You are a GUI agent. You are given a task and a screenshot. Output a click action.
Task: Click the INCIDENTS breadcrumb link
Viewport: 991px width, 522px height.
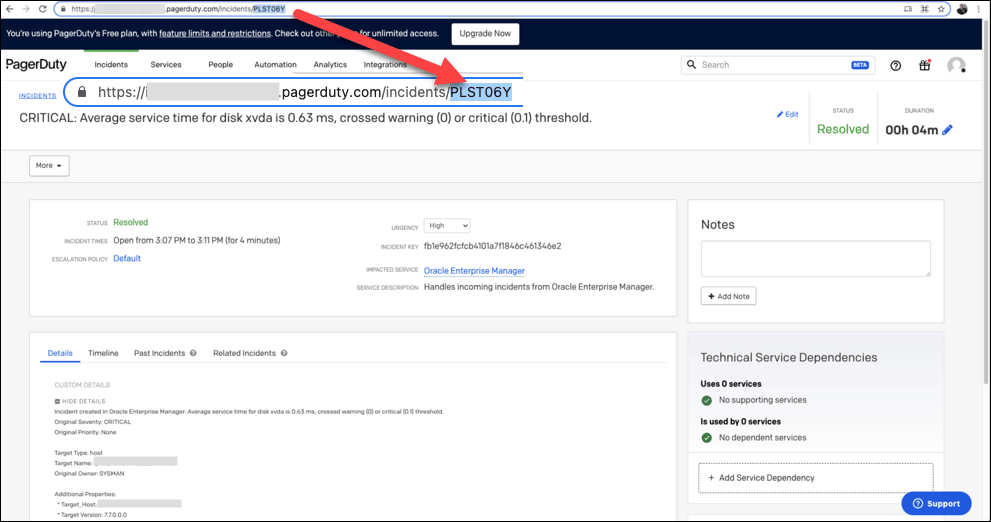pos(37,95)
